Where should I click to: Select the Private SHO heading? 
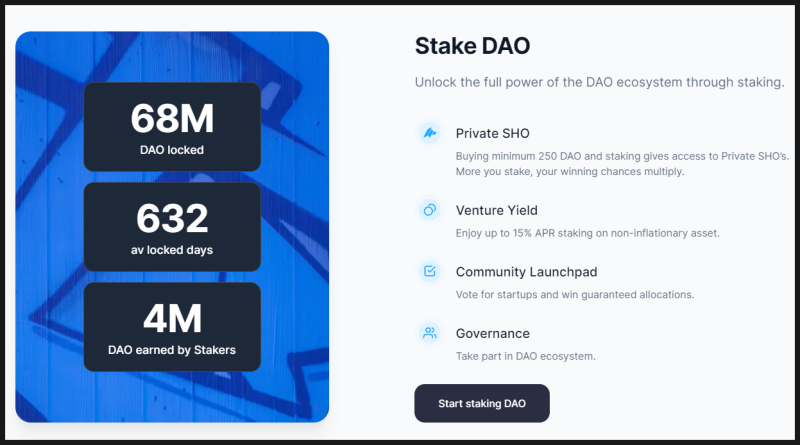tap(492, 133)
